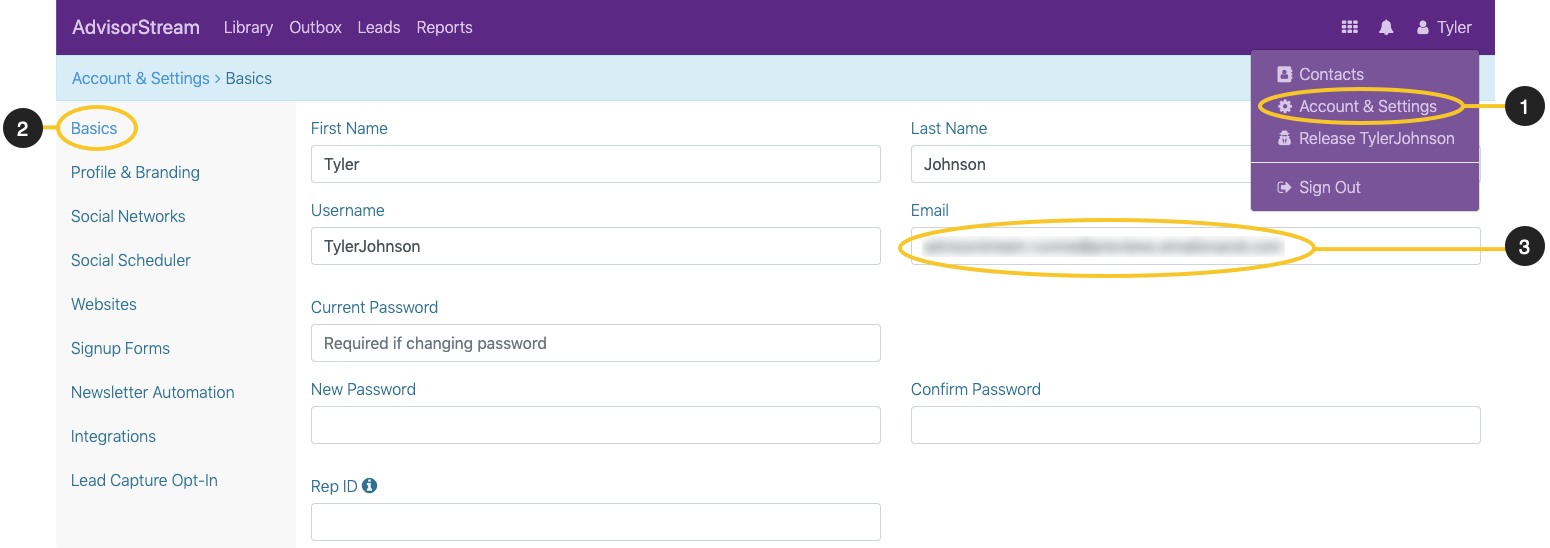Open the Leads menu
The height and width of the screenshot is (548, 1550).
pyautogui.click(x=379, y=27)
